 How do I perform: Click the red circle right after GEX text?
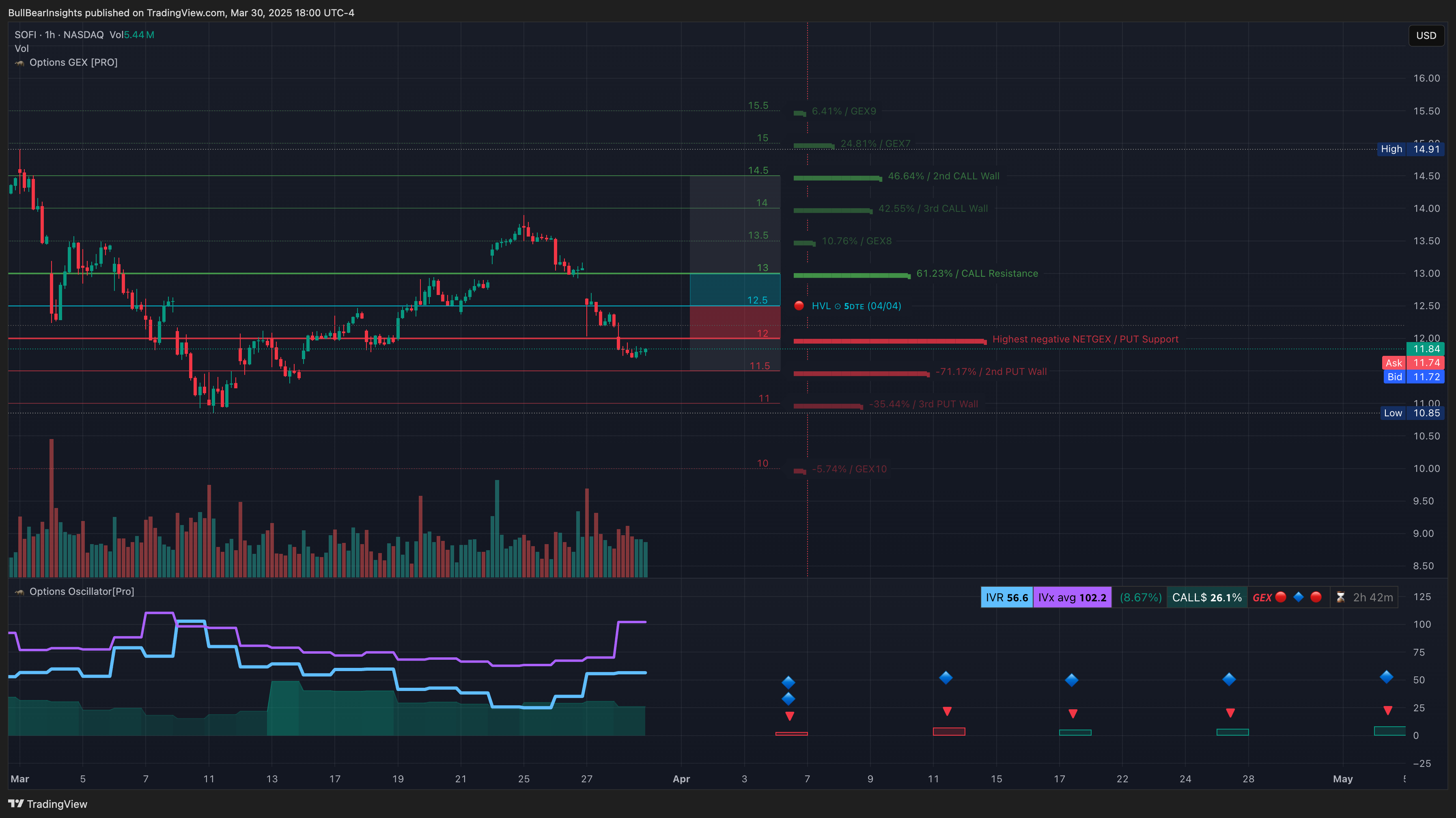(1281, 597)
